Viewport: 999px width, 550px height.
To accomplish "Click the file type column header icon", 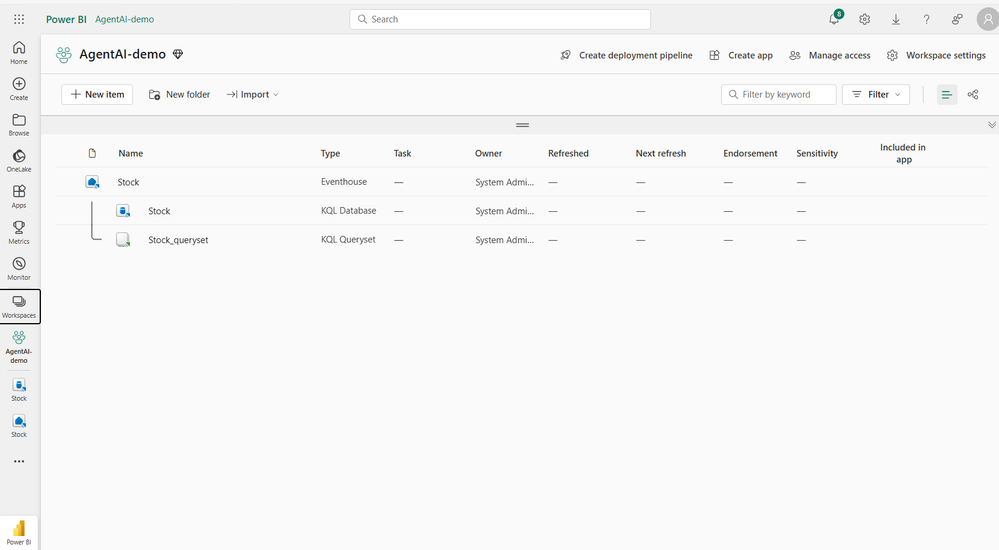I will tap(92, 153).
